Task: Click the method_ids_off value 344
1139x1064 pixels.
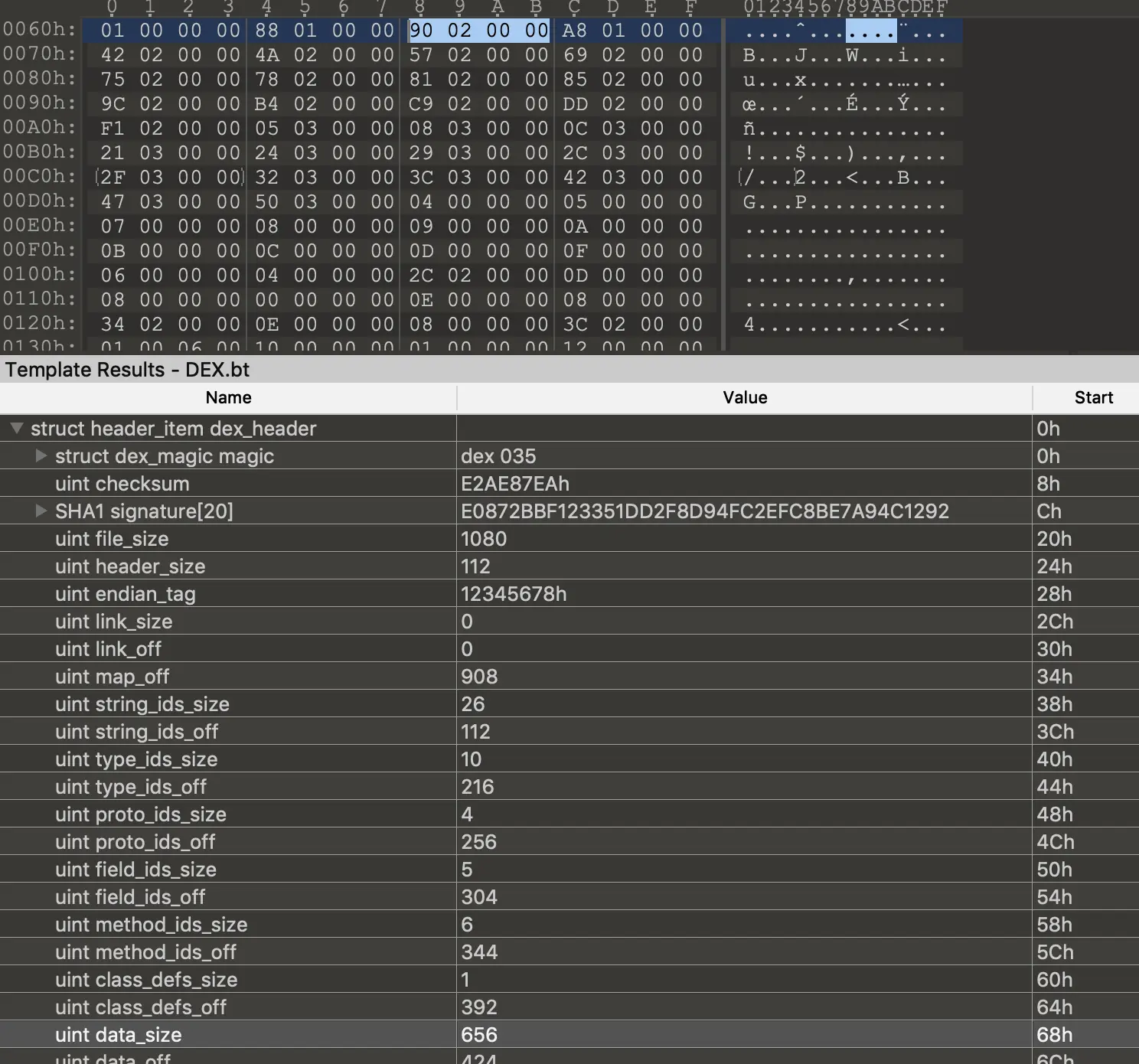Action: point(479,952)
